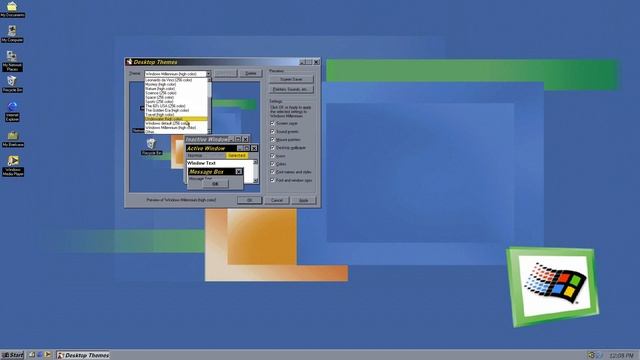The height and width of the screenshot is (360, 640).
Task: Select Nature (high color) theme
Action: pos(176,89)
